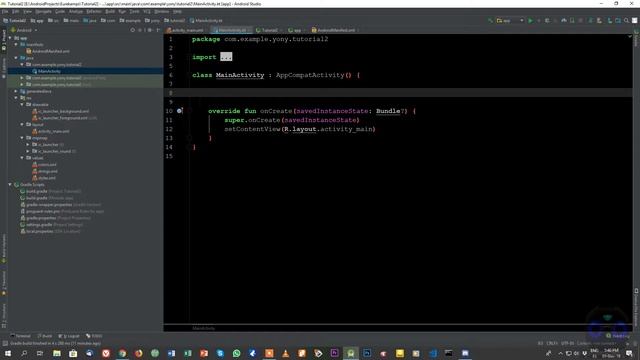Image resolution: width=640 pixels, height=360 pixels.
Task: Select styles.xml in the values folder
Action: 44,178
